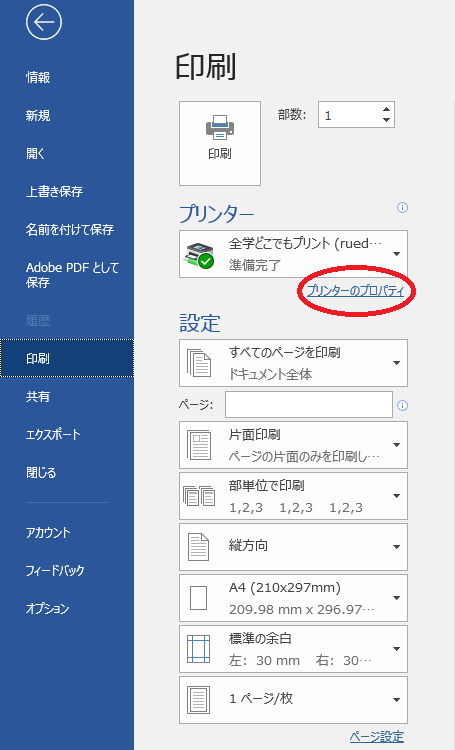Expand the すべてのページを印刷 dropdown

[293, 363]
